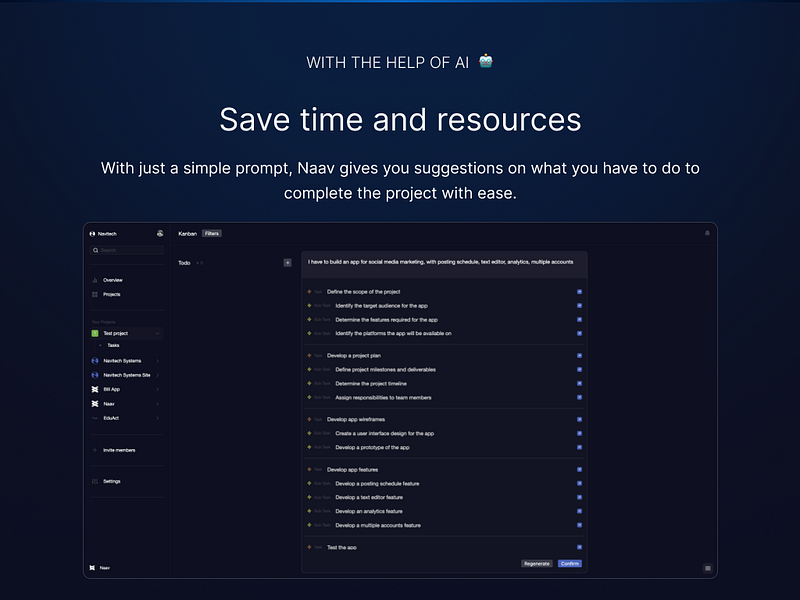
Task: Click the Projects grid icon
Action: (94, 294)
